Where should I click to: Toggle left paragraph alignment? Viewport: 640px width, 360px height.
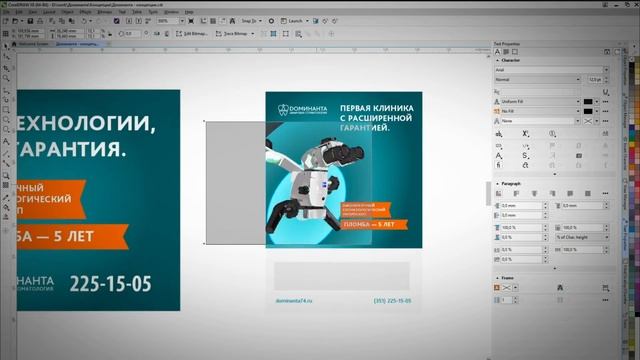point(516,193)
